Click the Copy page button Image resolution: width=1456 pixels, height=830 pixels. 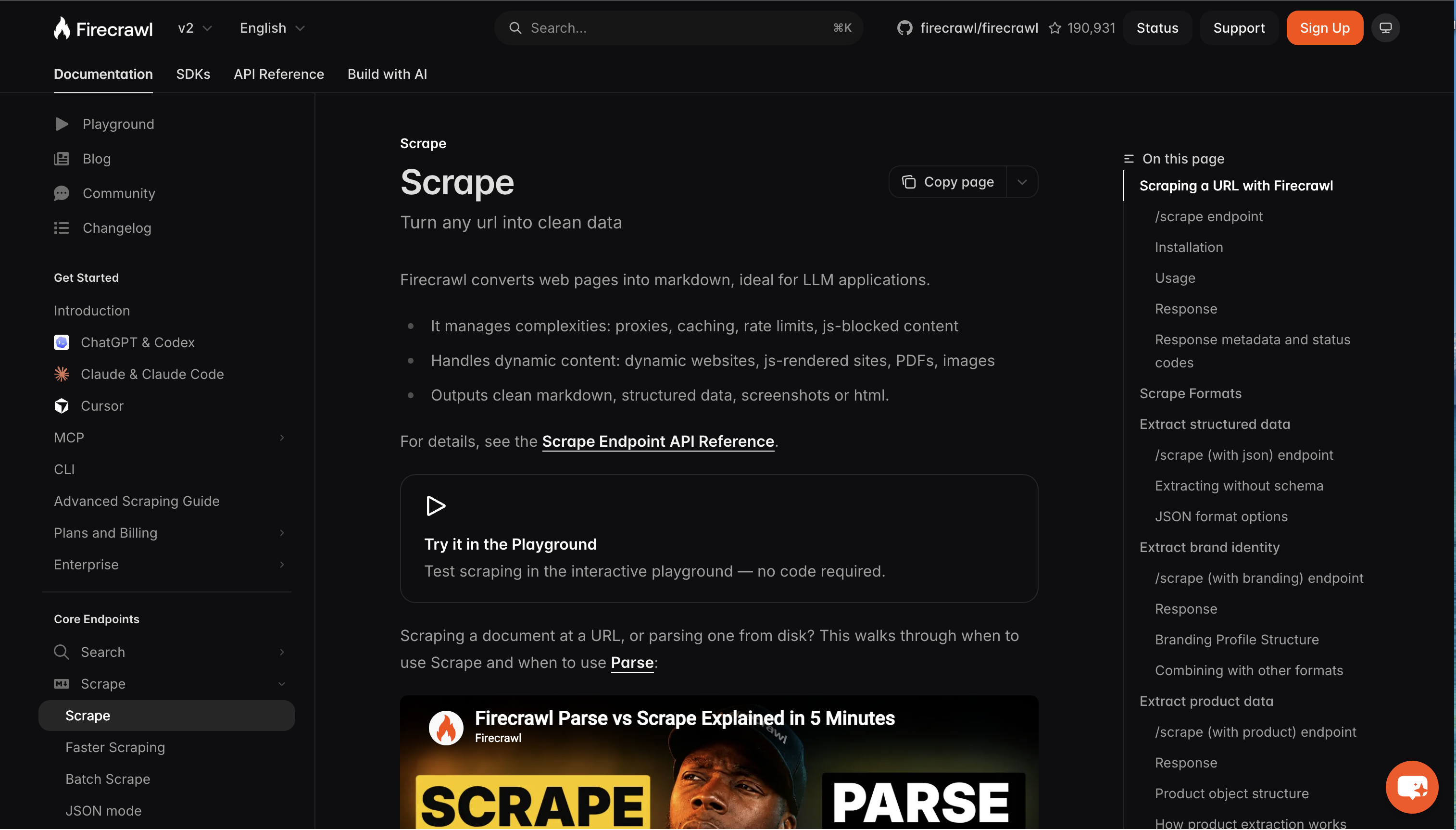coord(948,182)
